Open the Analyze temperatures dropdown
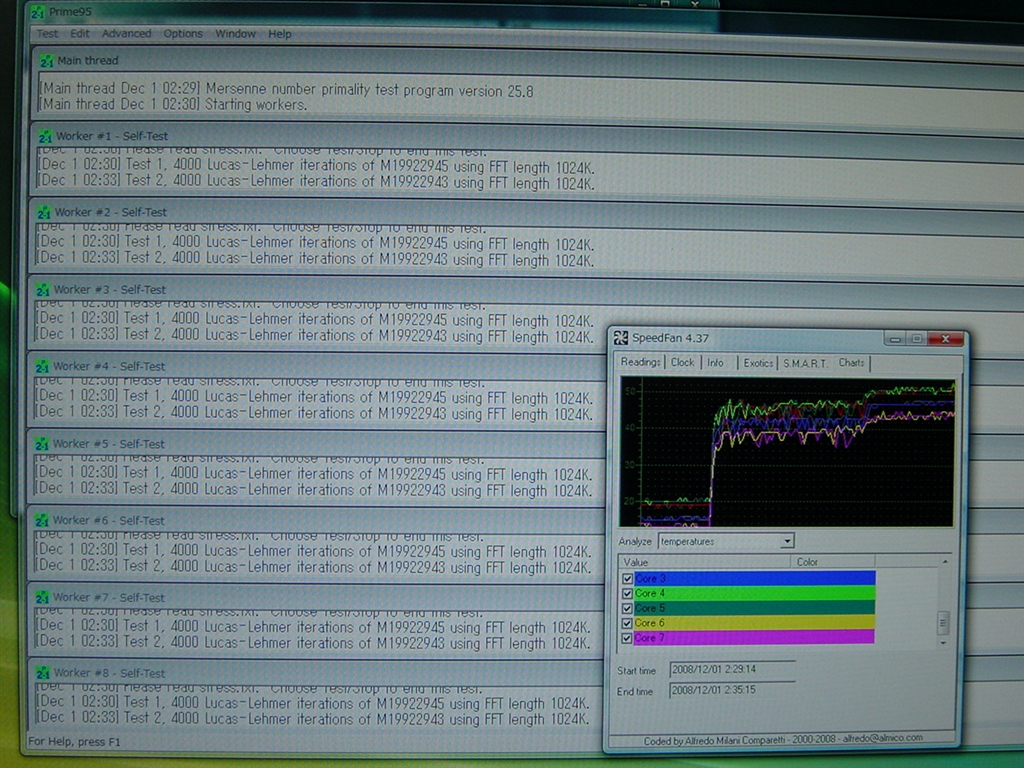Viewport: 1024px width, 768px height. click(x=788, y=541)
